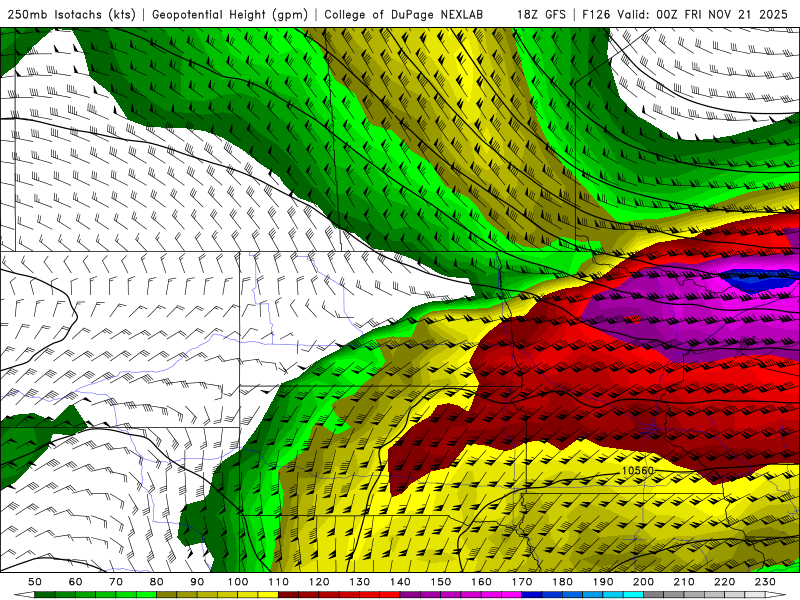Click the dark maroon swatch below the 110 label
Viewport: 800px width, 600px height.
tap(288, 595)
